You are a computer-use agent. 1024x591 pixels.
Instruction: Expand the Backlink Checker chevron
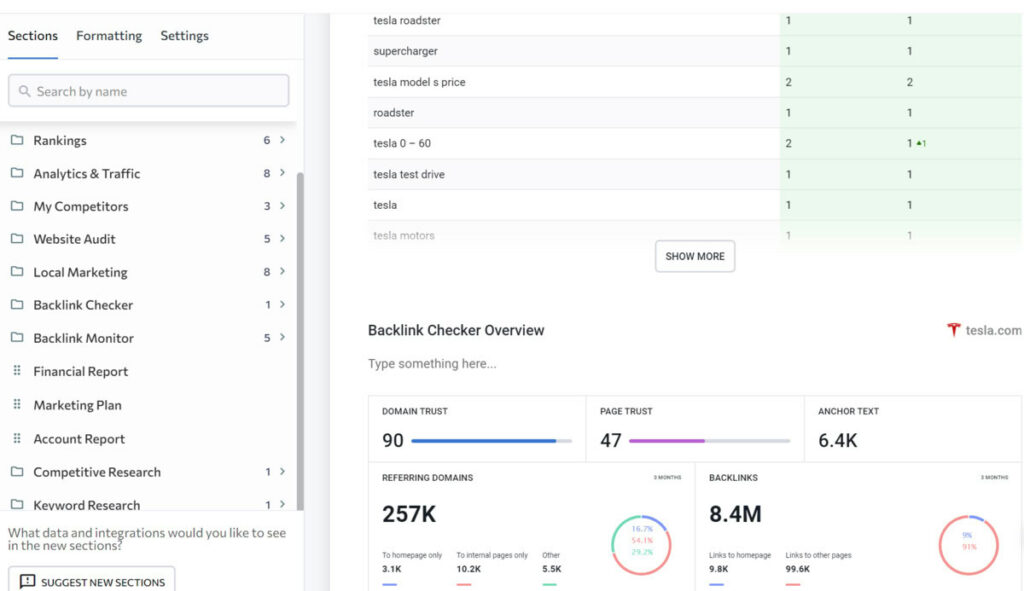click(282, 304)
